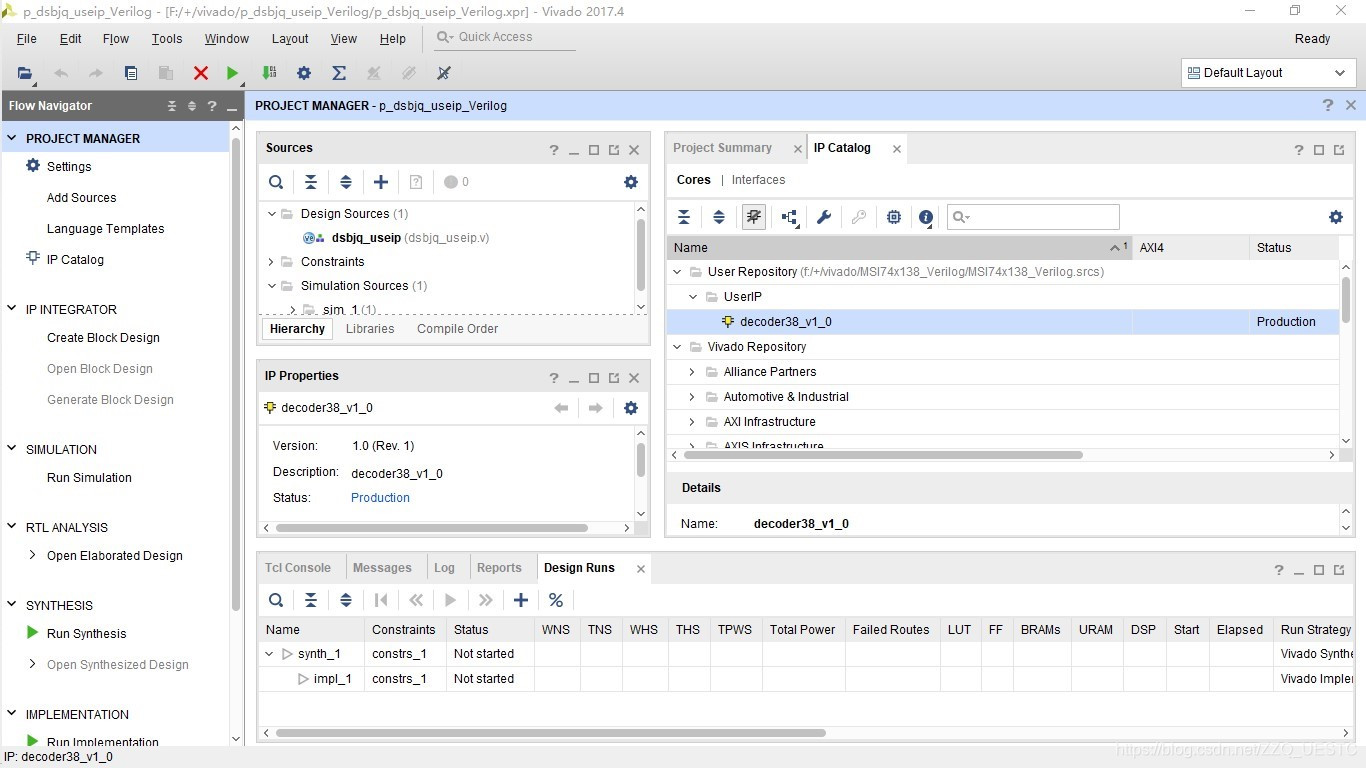
Task: Collapse all in IP Catalog toolbar
Action: pyautogui.click(x=684, y=217)
